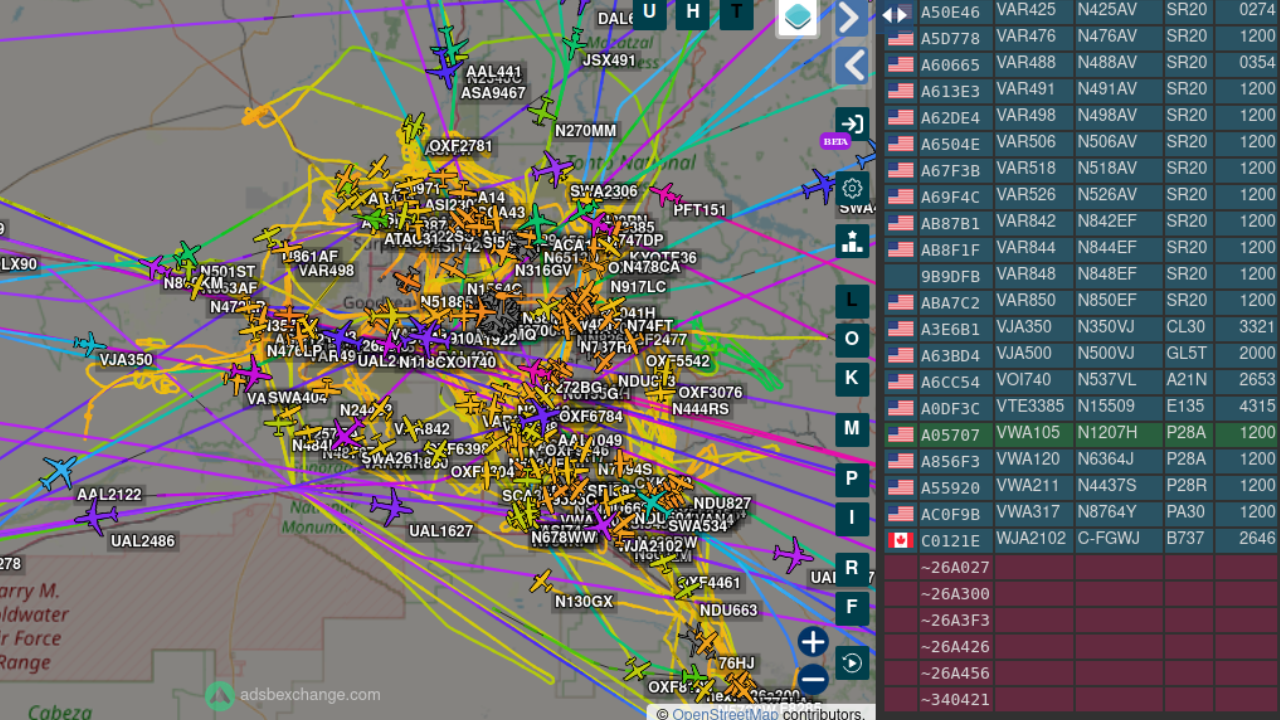Click the ~340421 row

pyautogui.click(x=1080, y=699)
